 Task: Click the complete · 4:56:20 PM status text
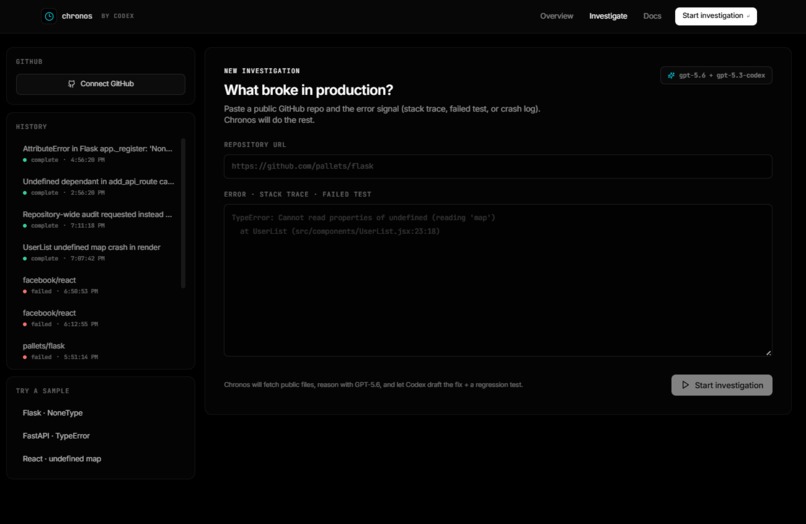point(68,160)
